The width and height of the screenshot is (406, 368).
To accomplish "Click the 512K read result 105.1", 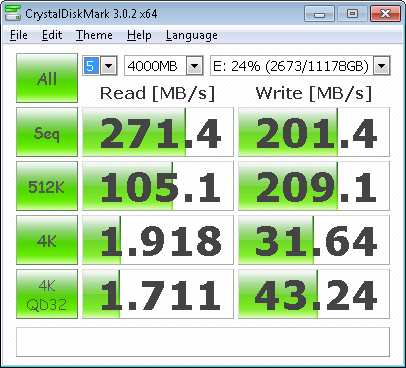I will pyautogui.click(x=158, y=186).
